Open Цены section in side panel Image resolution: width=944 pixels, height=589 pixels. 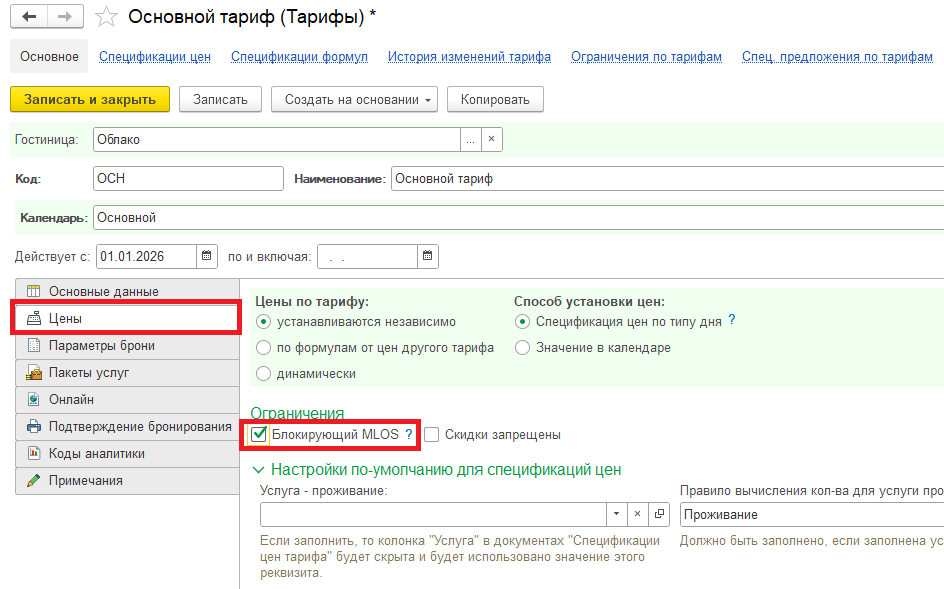coord(128,318)
